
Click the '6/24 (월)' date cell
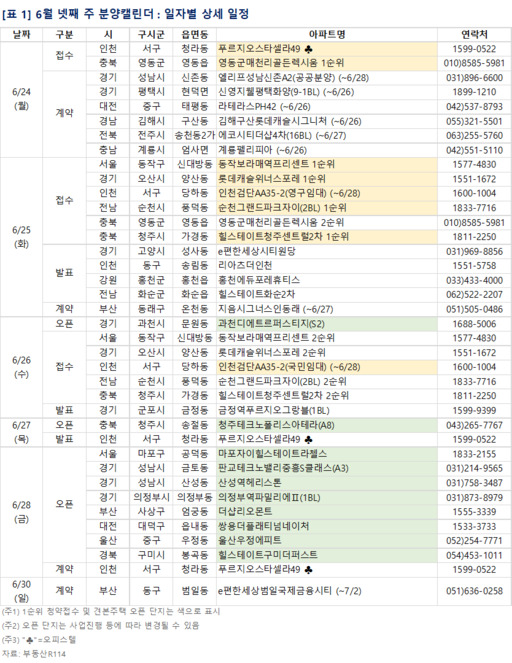pyautogui.click(x=21, y=99)
